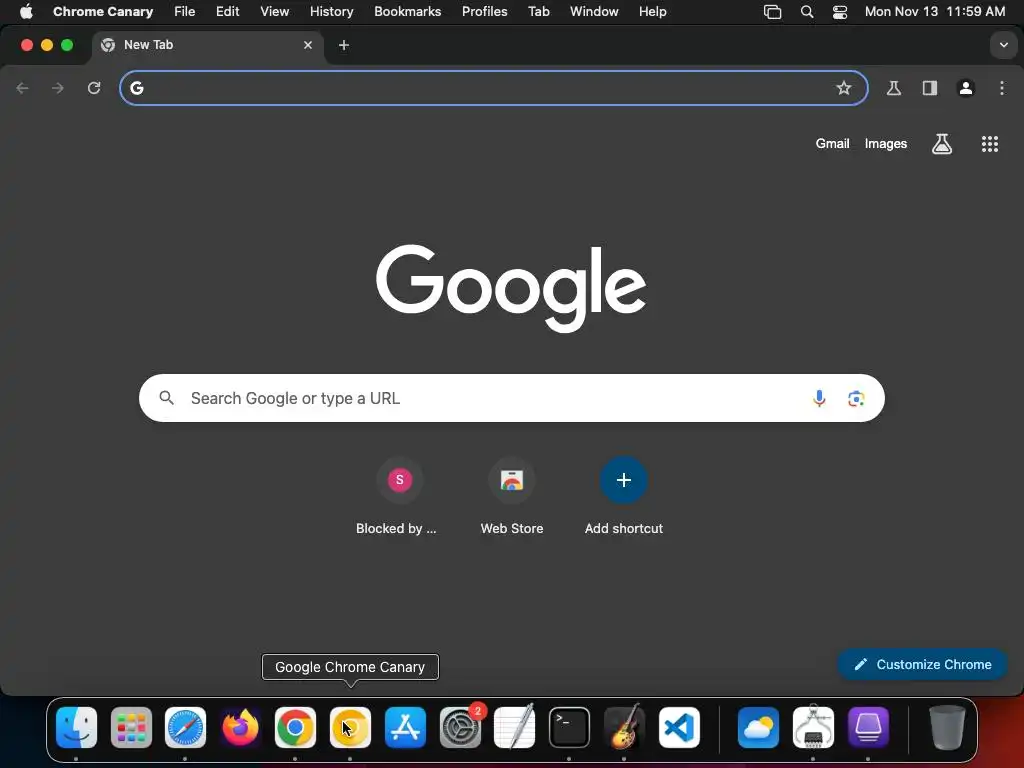The width and height of the screenshot is (1024, 768).
Task: Open System Information from the dock
Action: 813,727
